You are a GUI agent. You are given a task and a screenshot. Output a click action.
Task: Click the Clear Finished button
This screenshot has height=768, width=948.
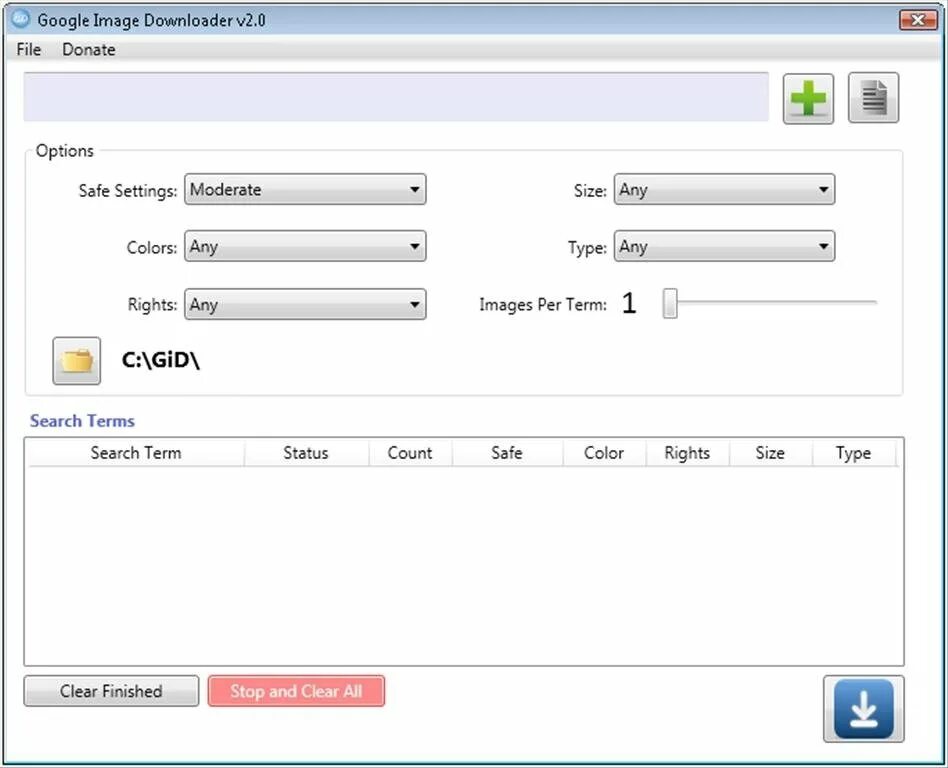pos(111,691)
